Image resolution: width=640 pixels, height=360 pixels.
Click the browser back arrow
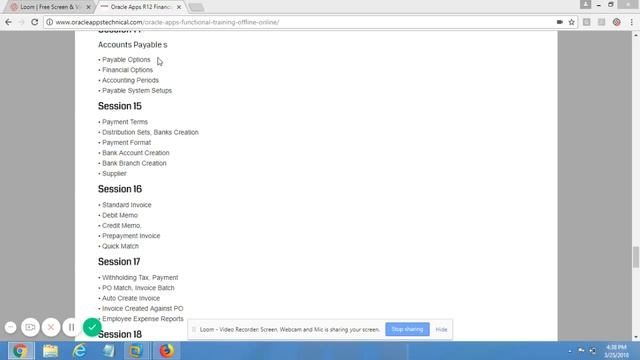click(x=8, y=22)
